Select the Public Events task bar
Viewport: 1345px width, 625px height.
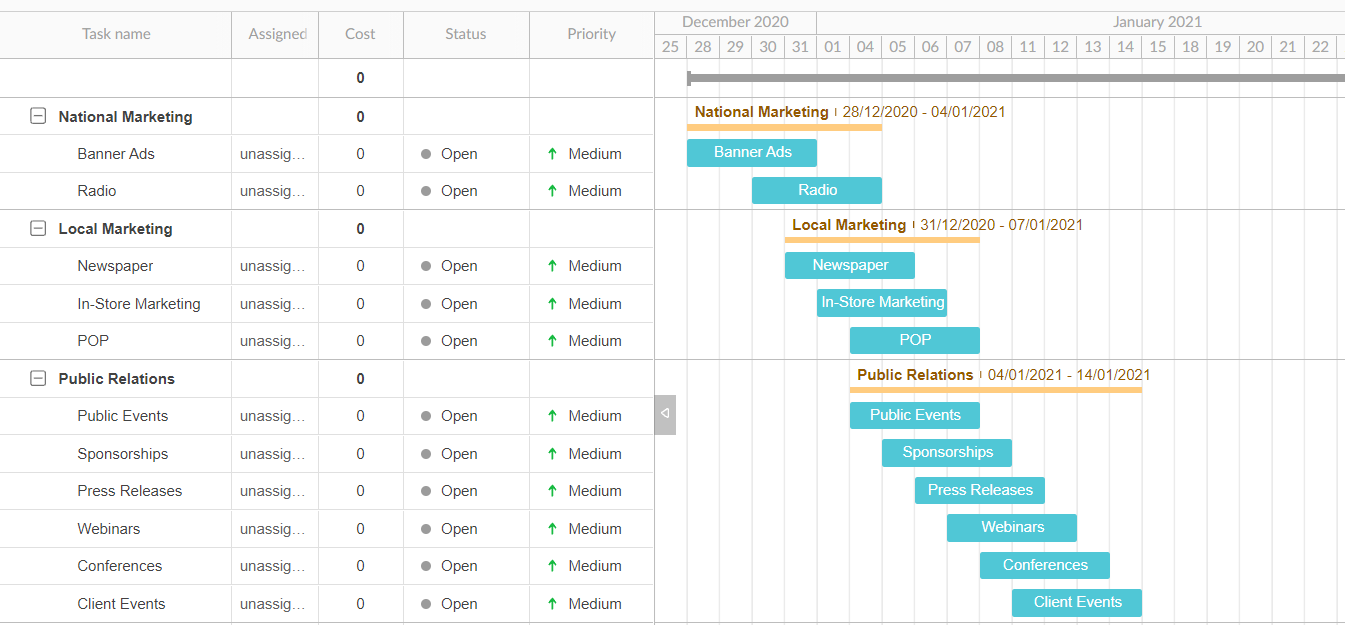tap(914, 415)
